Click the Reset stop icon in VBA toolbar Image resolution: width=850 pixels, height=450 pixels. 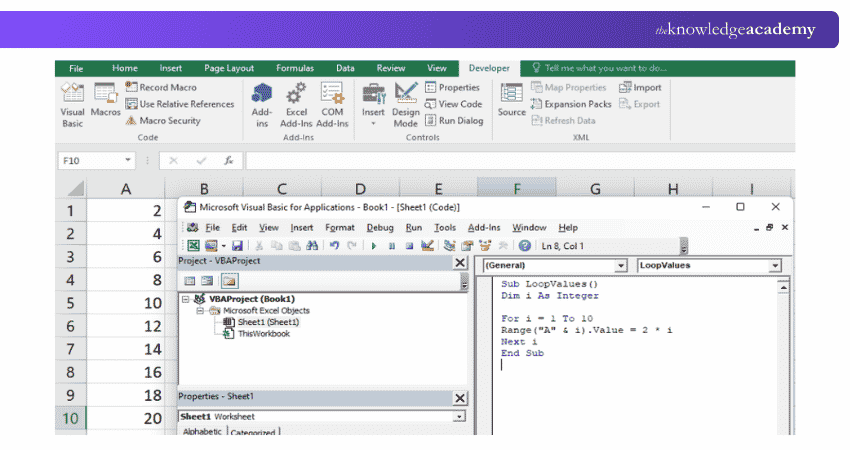pyautogui.click(x=409, y=246)
